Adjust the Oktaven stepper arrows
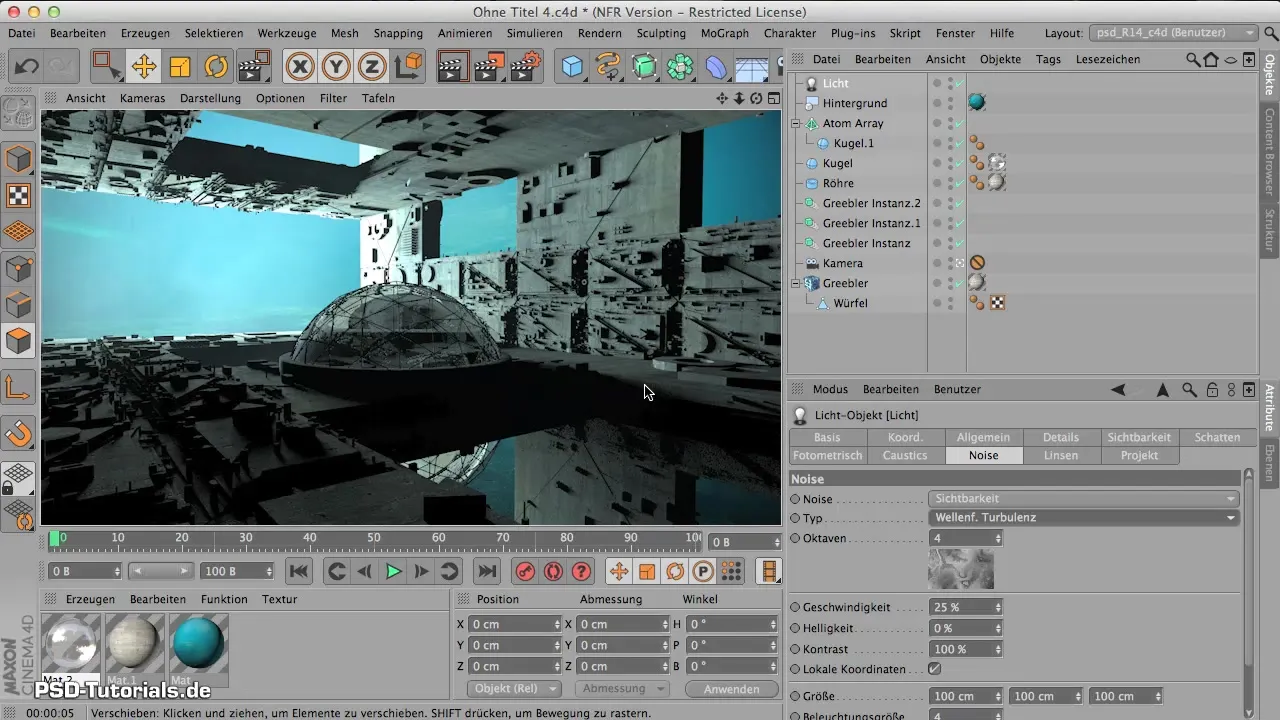1280x720 pixels. click(997, 538)
